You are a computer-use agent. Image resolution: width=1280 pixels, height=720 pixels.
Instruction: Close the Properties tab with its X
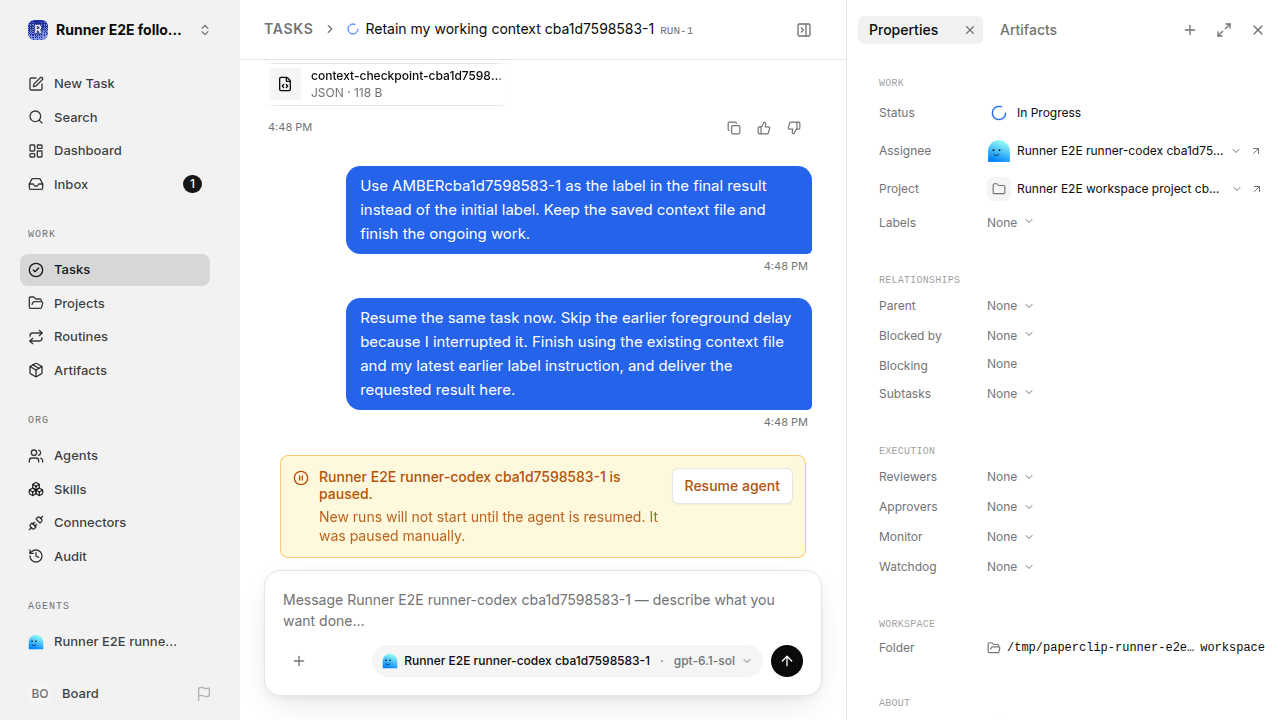point(970,30)
